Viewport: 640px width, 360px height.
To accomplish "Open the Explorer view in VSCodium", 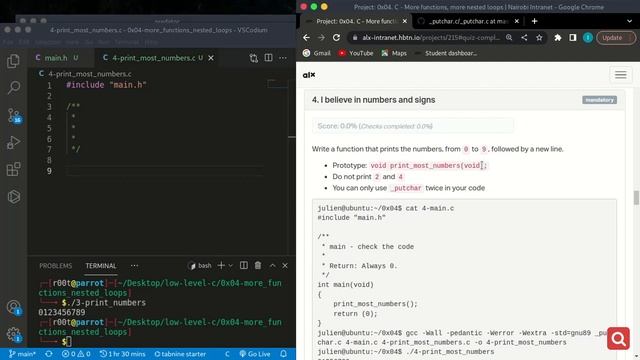I will (x=13, y=61).
